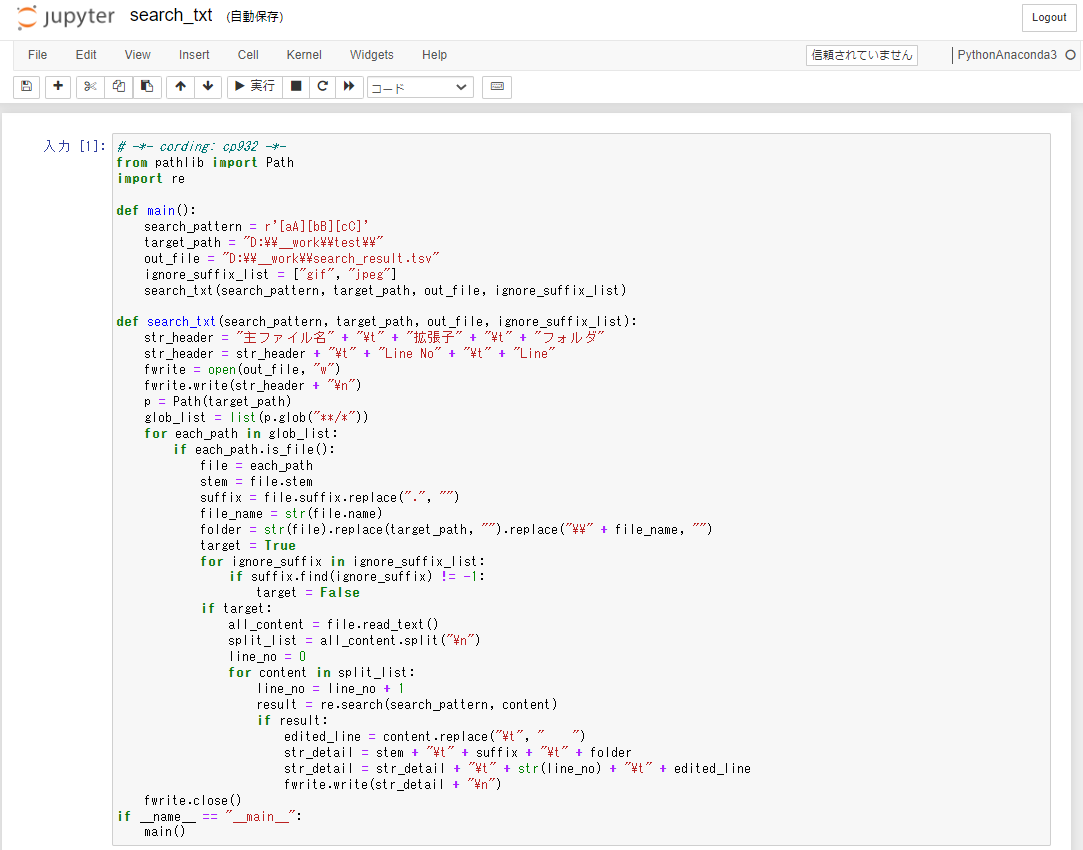Click the re.search(search_pattern, content) line
This screenshot has height=850, width=1083.
pyautogui.click(x=406, y=704)
